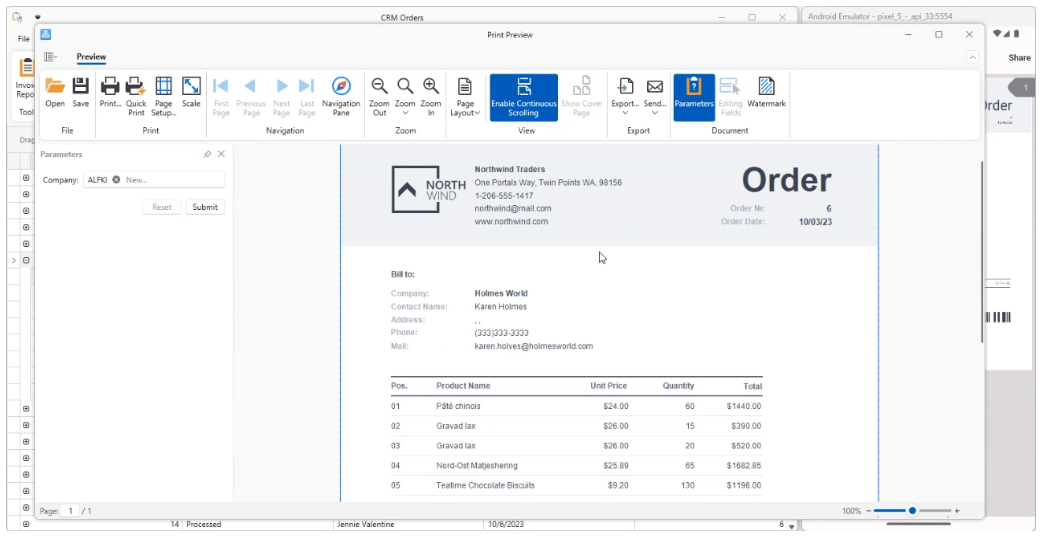
Task: Click Share in the Android Emulator window
Action: point(1019,58)
